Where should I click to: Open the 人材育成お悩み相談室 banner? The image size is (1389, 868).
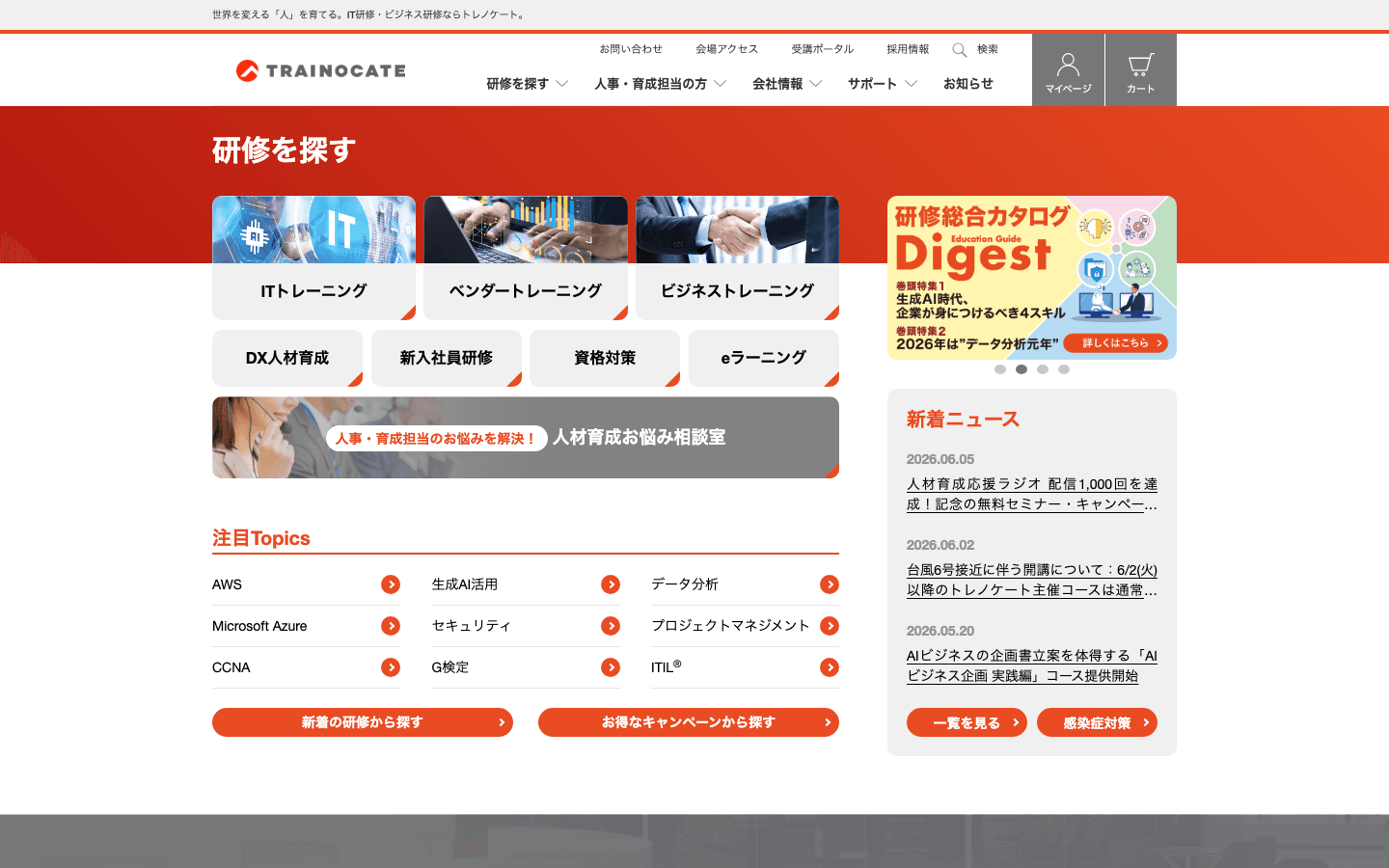pos(526,438)
